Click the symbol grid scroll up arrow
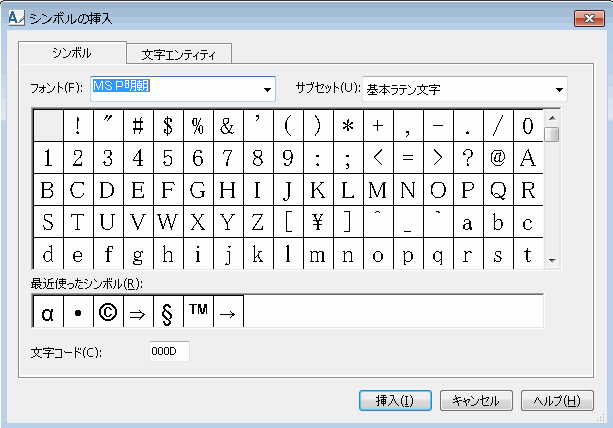The width and height of the screenshot is (613, 428). [x=552, y=118]
